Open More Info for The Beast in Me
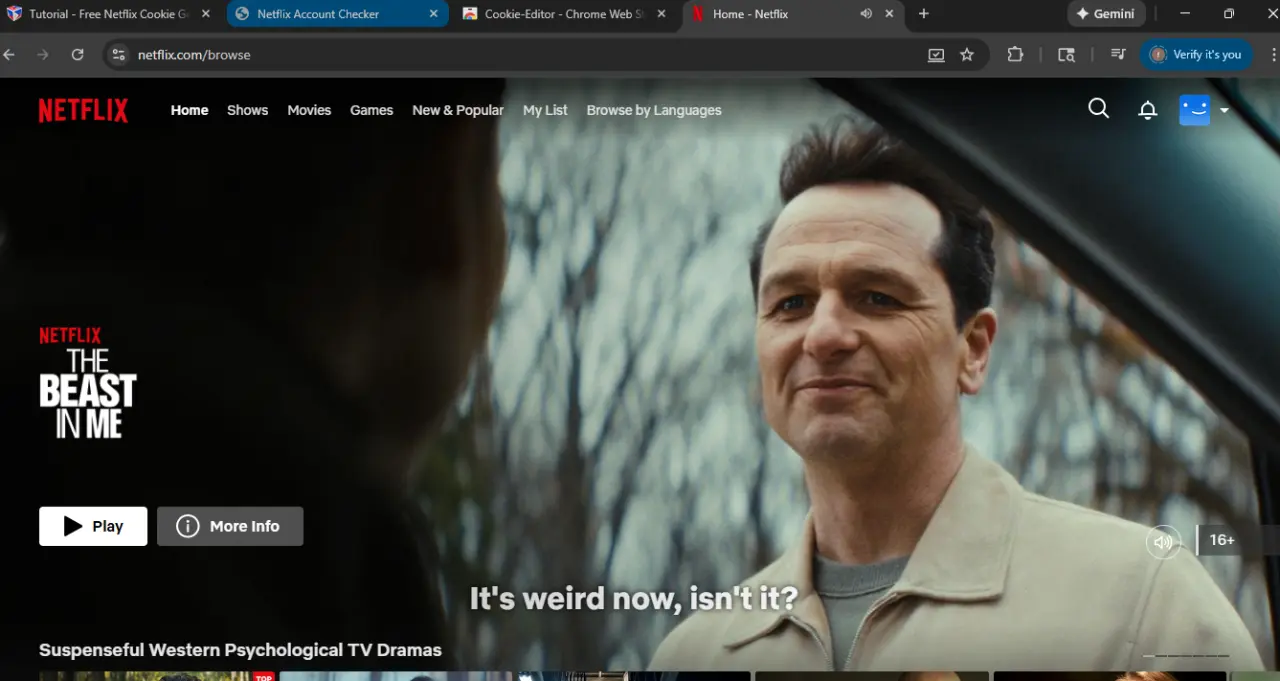This screenshot has height=681, width=1280. click(230, 526)
